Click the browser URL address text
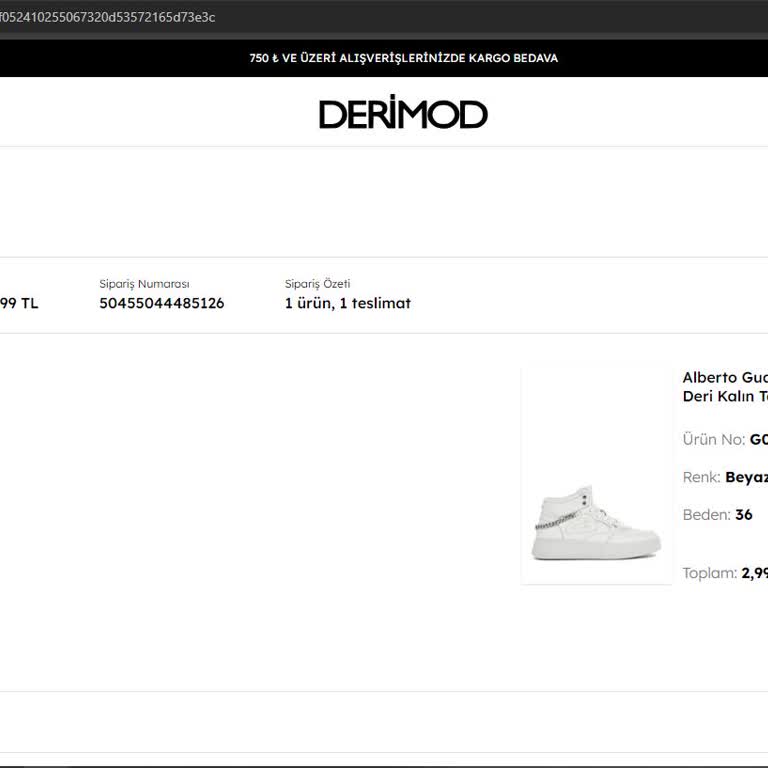The height and width of the screenshot is (768, 768). click(107, 17)
